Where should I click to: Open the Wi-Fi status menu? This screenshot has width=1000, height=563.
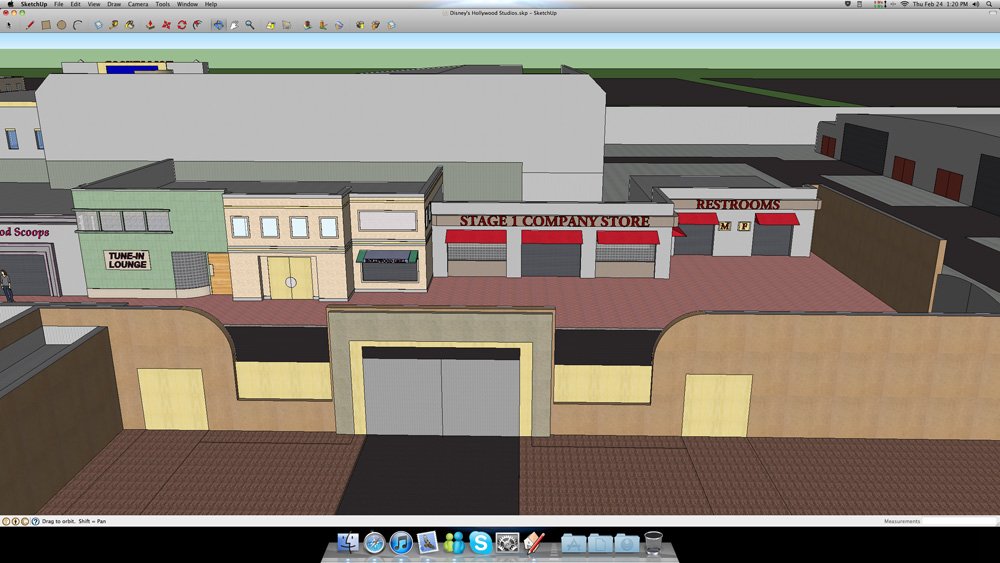(x=904, y=4)
